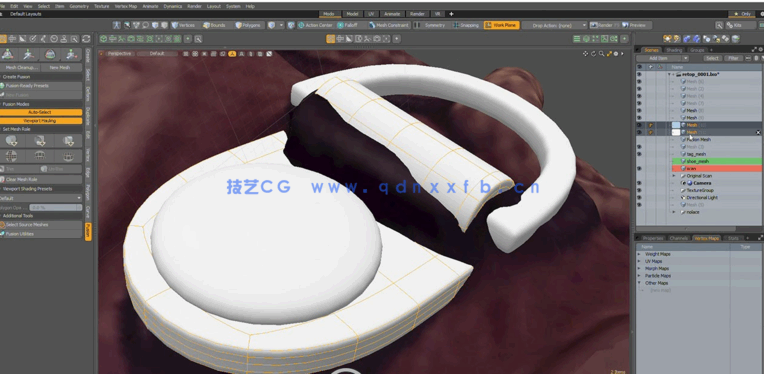764x374 pixels.
Task: Click the New Mesh button
Action: point(60,68)
